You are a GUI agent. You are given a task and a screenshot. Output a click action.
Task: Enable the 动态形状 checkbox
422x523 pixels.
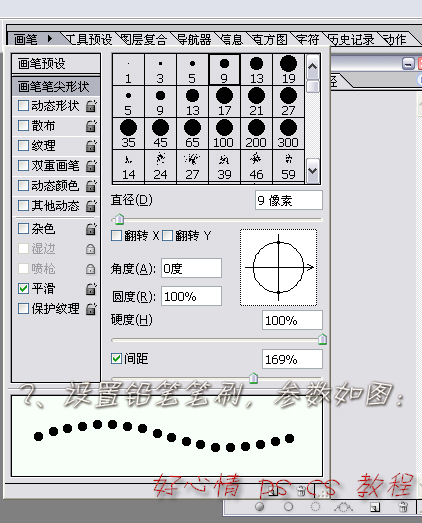23,106
